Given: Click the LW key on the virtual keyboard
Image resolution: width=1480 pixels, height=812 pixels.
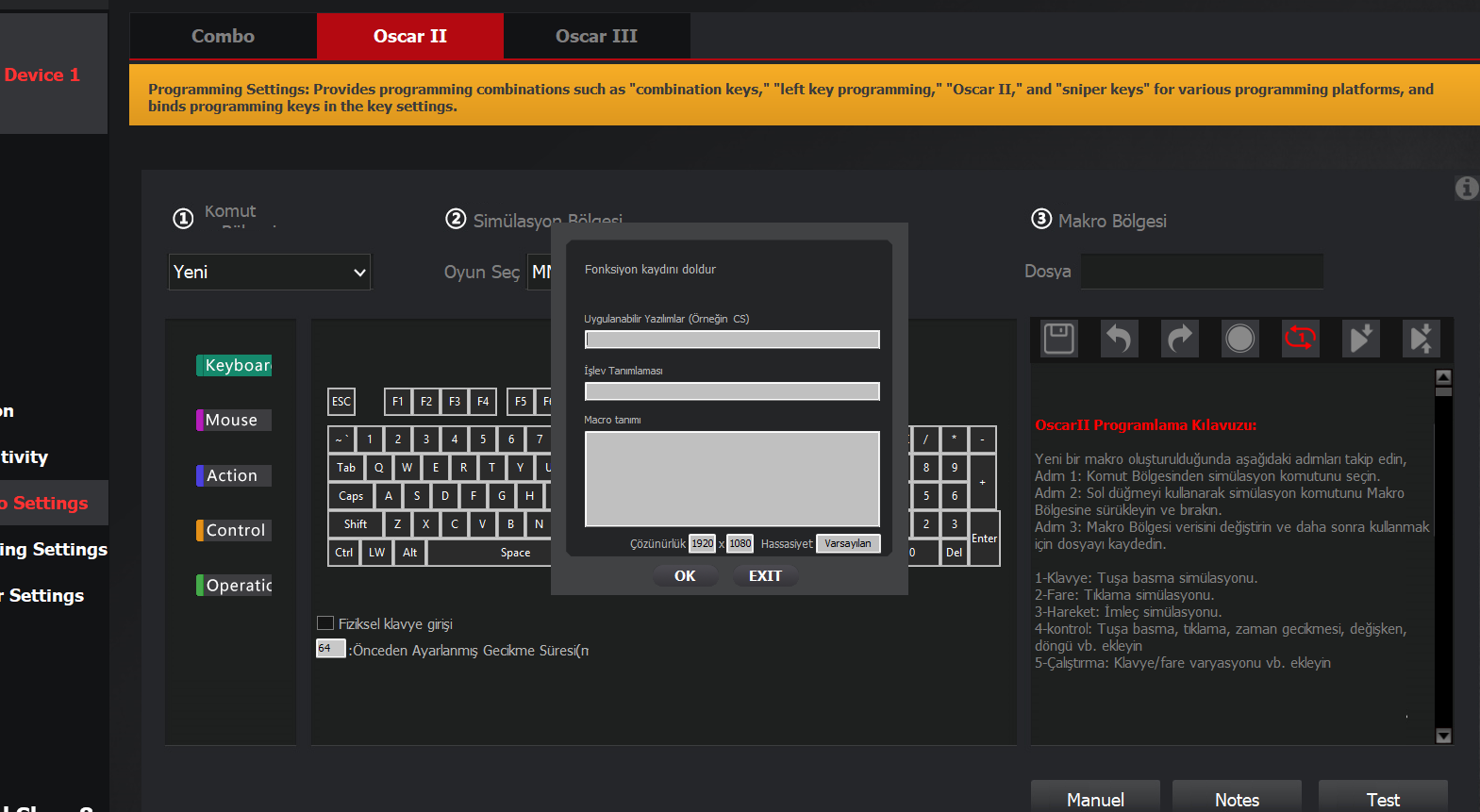Looking at the screenshot, I should 377,553.
